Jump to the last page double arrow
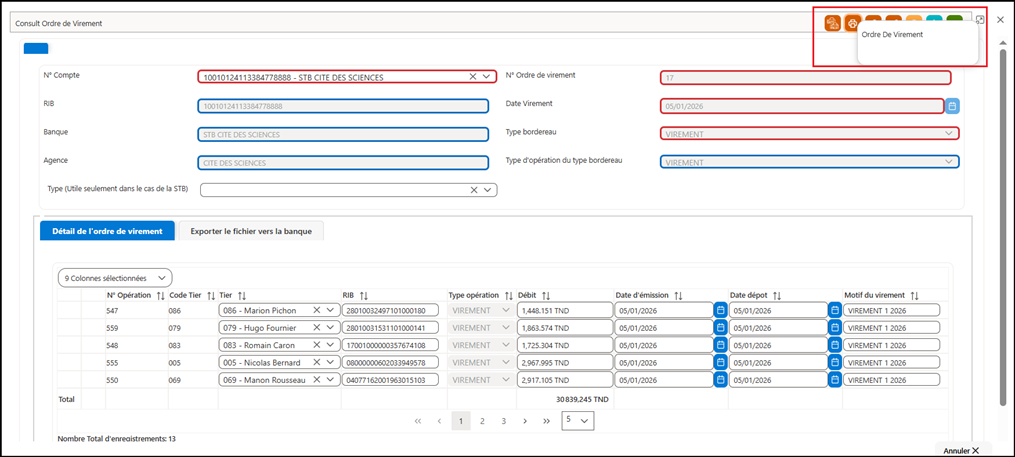 (x=546, y=421)
